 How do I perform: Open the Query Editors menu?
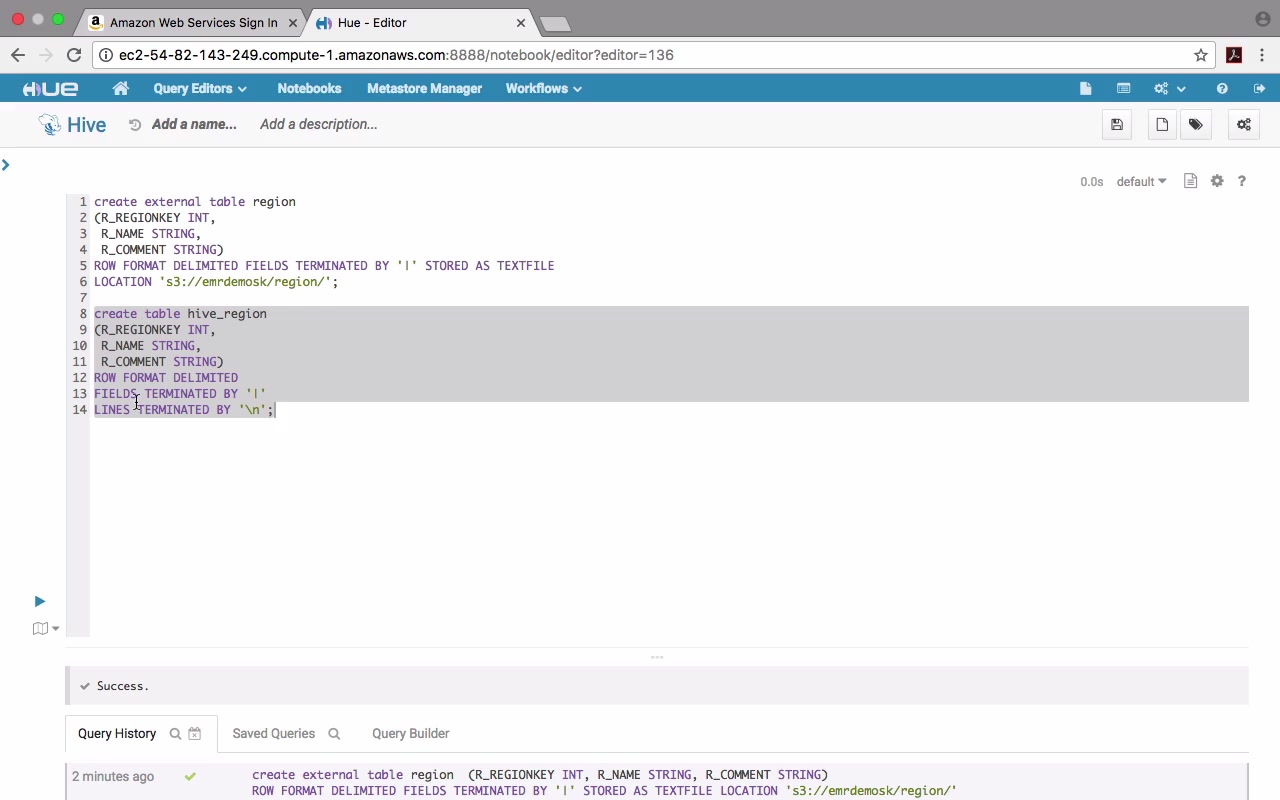click(200, 89)
